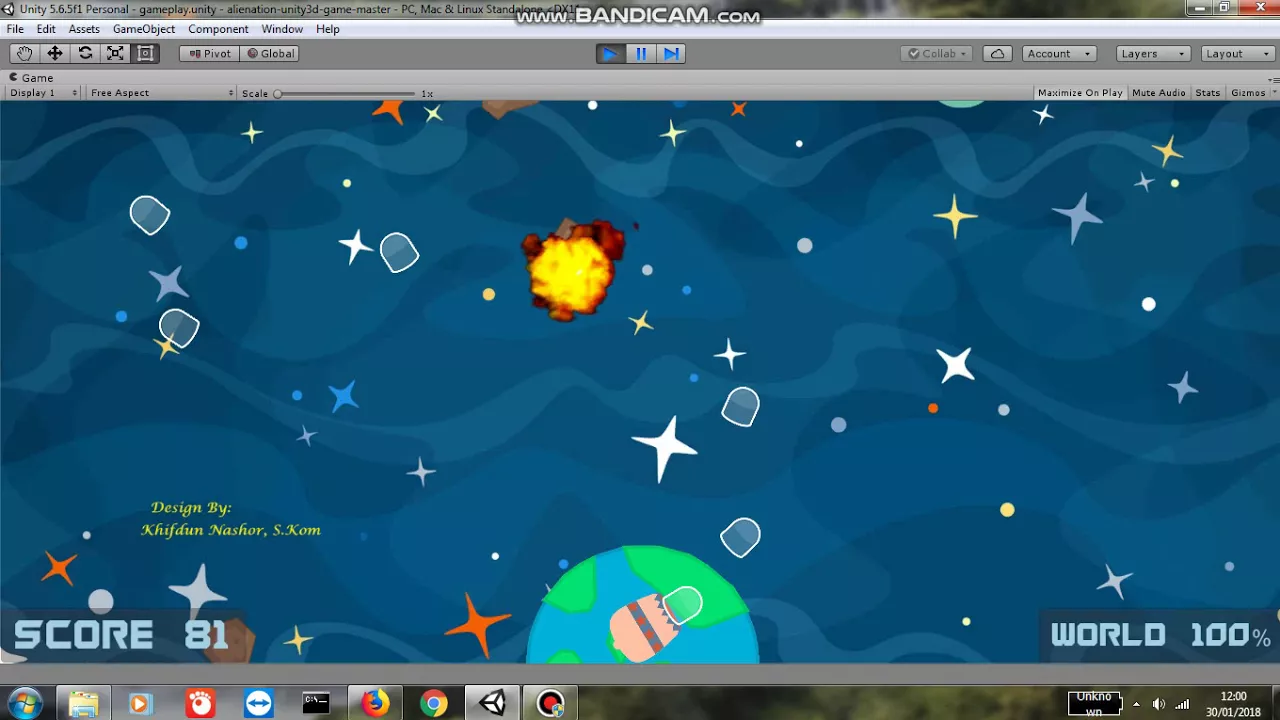
Task: Select the Rect Transform tool
Action: (x=145, y=54)
